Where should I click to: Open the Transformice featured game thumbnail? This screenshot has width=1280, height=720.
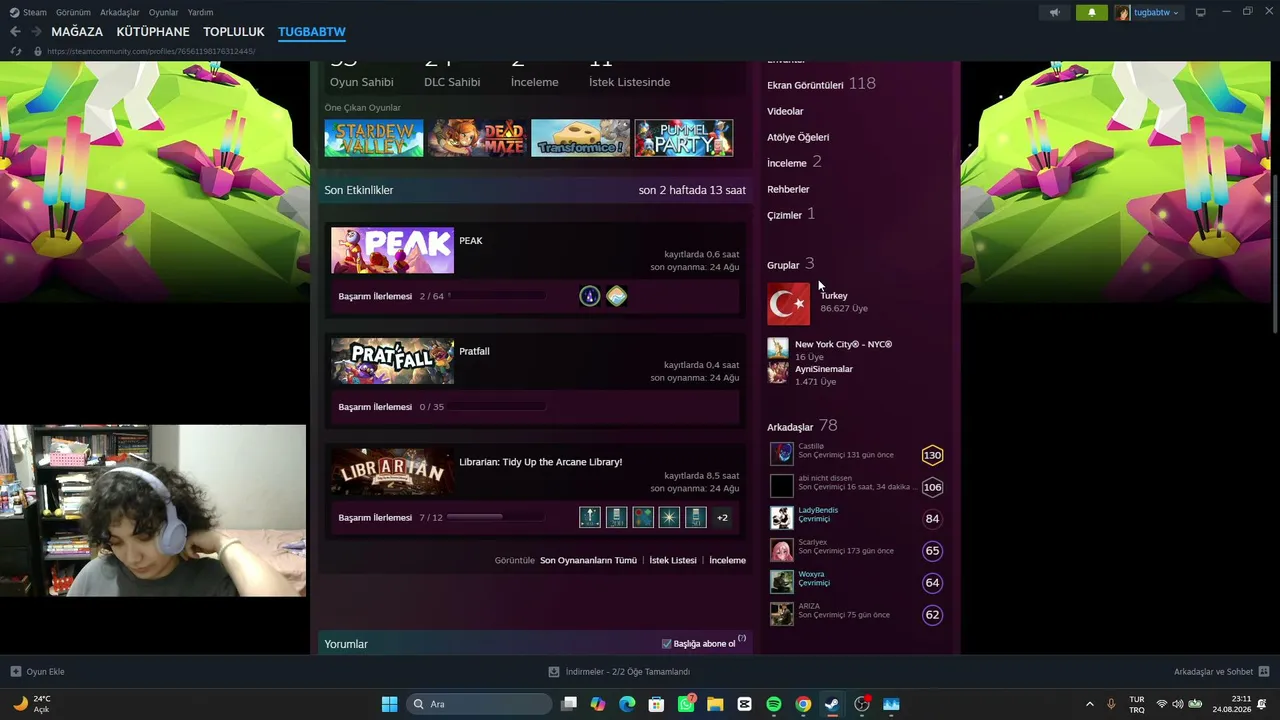click(x=580, y=138)
